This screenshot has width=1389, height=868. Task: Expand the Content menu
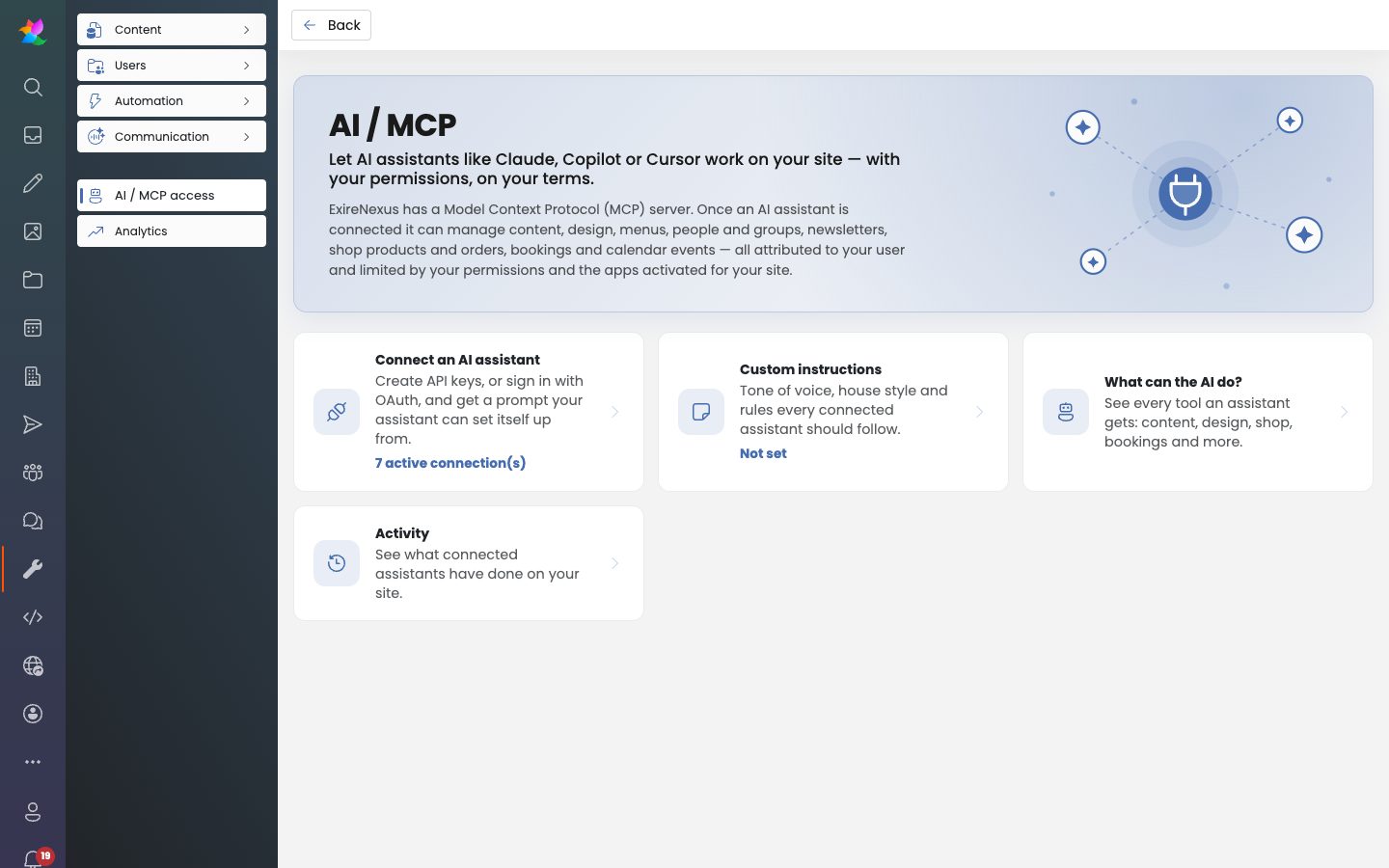click(x=172, y=30)
